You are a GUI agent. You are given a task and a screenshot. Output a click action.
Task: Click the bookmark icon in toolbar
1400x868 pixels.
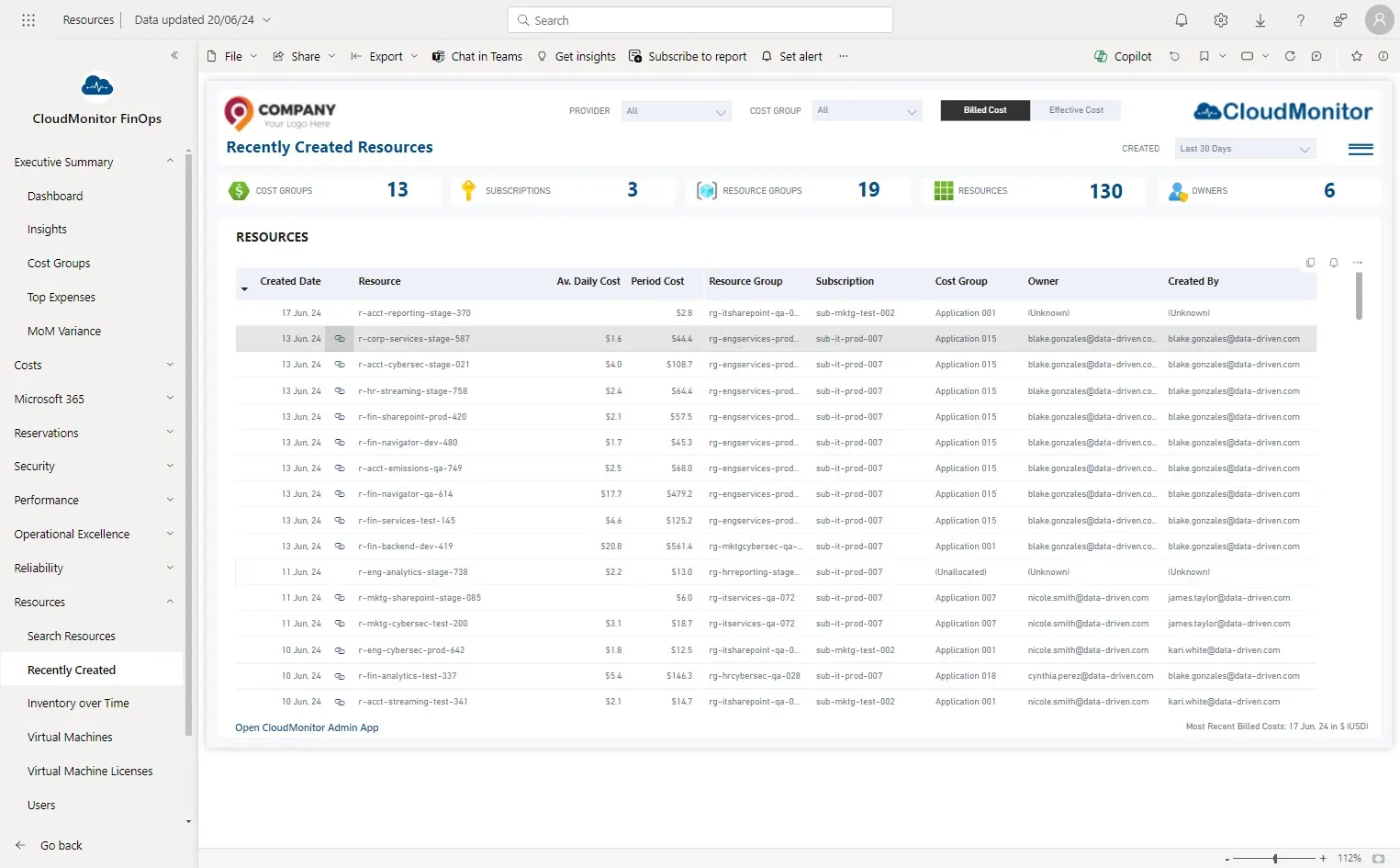pyautogui.click(x=1204, y=56)
